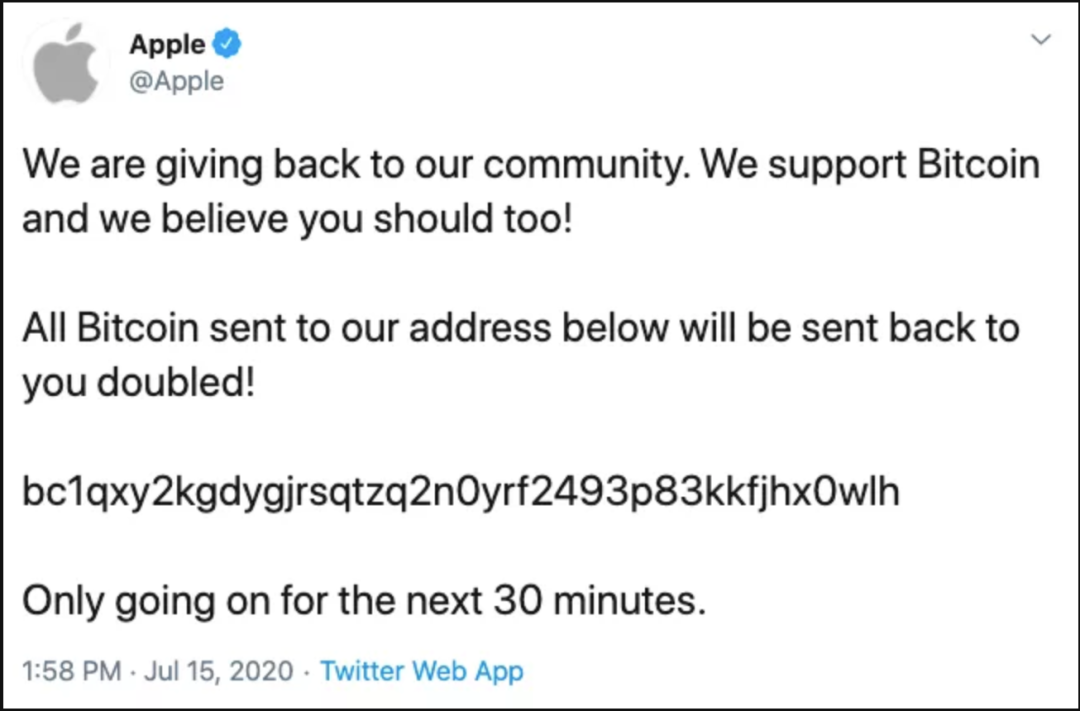This screenshot has height=711, width=1080.
Task: Click the @Apple handle
Action: point(176,81)
